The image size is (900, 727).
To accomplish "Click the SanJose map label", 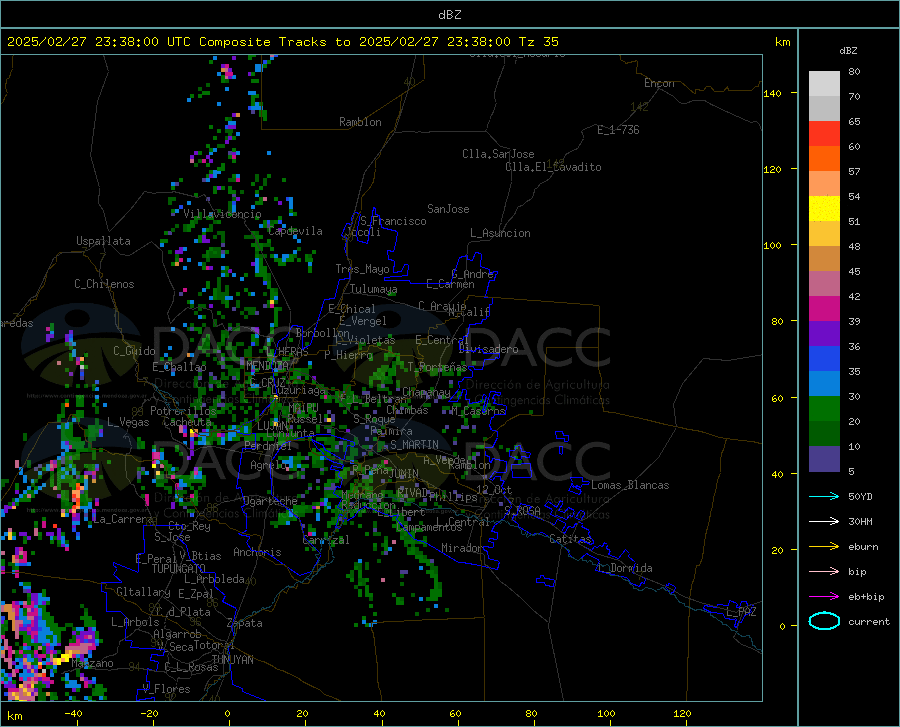I will 448,209.
